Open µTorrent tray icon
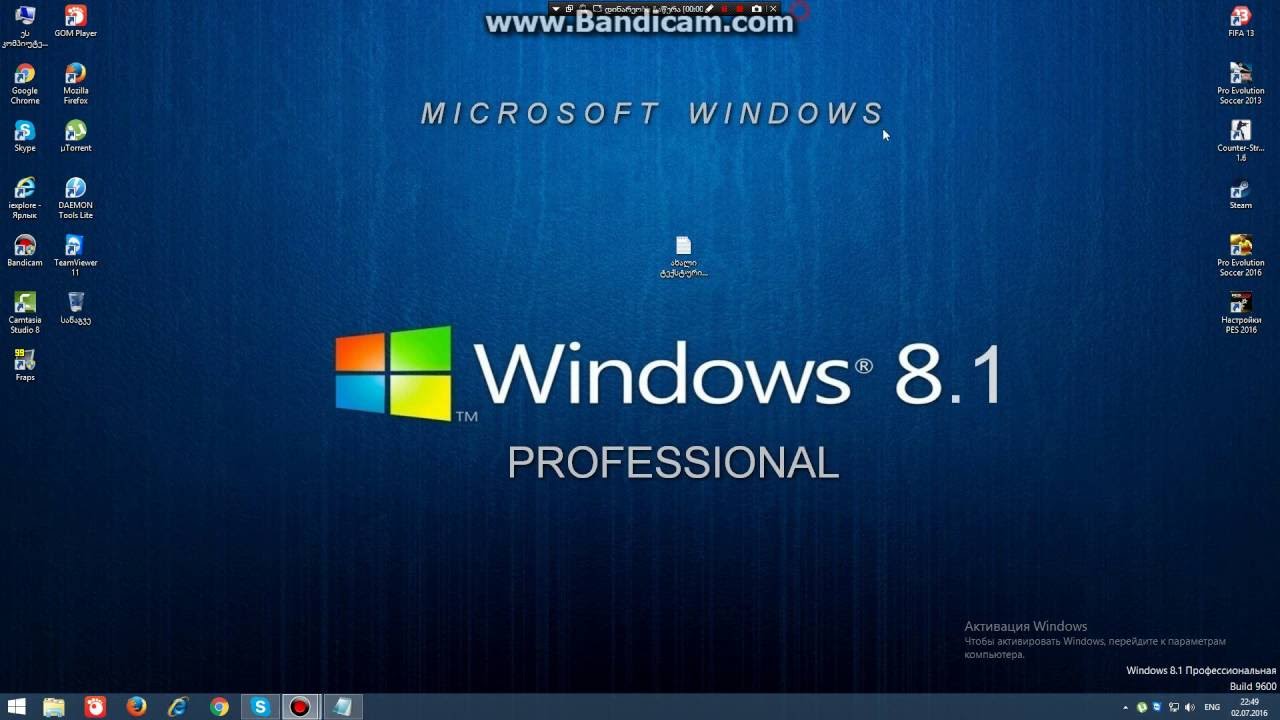 pos(1142,707)
